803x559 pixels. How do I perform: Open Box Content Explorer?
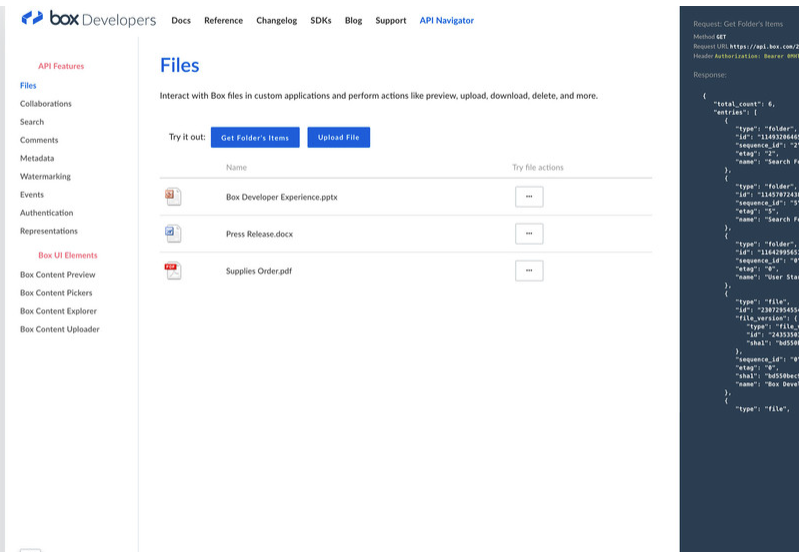tap(58, 311)
